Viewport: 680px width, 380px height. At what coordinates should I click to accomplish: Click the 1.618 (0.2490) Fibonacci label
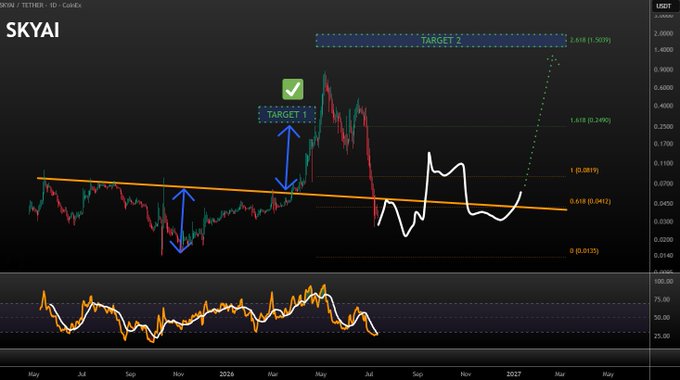point(590,120)
